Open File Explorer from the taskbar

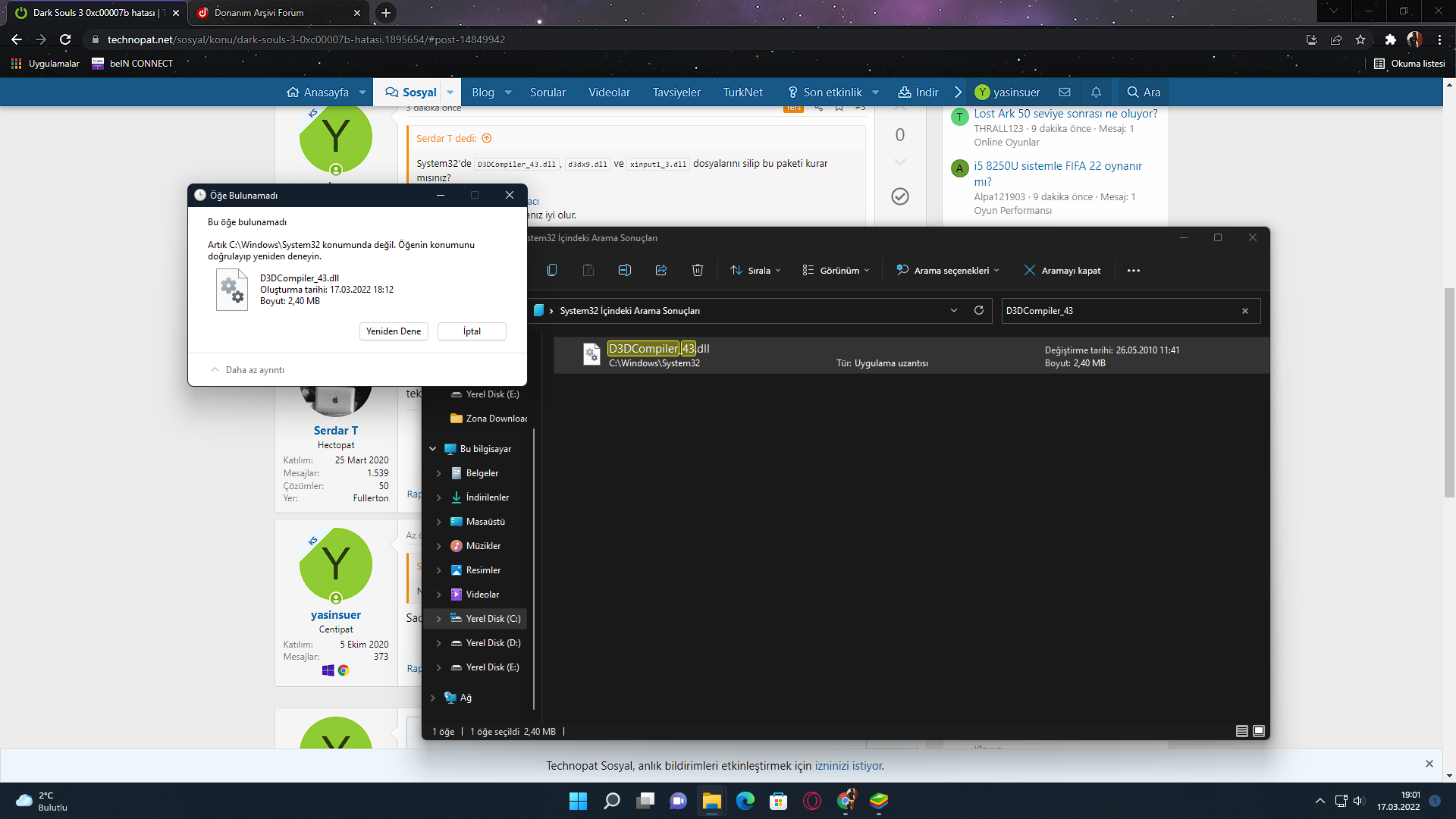tap(711, 801)
